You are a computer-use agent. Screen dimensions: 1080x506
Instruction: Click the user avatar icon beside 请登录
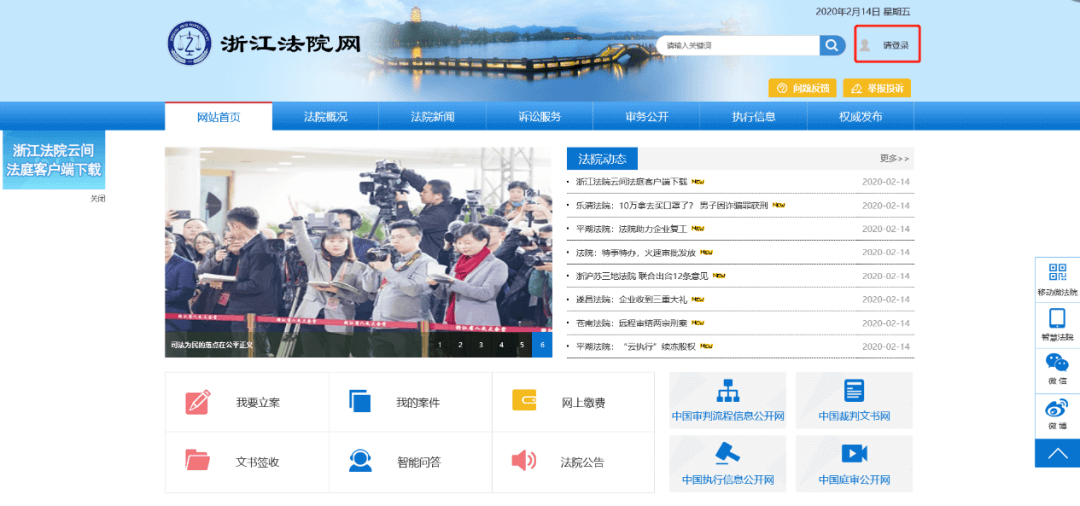865,45
